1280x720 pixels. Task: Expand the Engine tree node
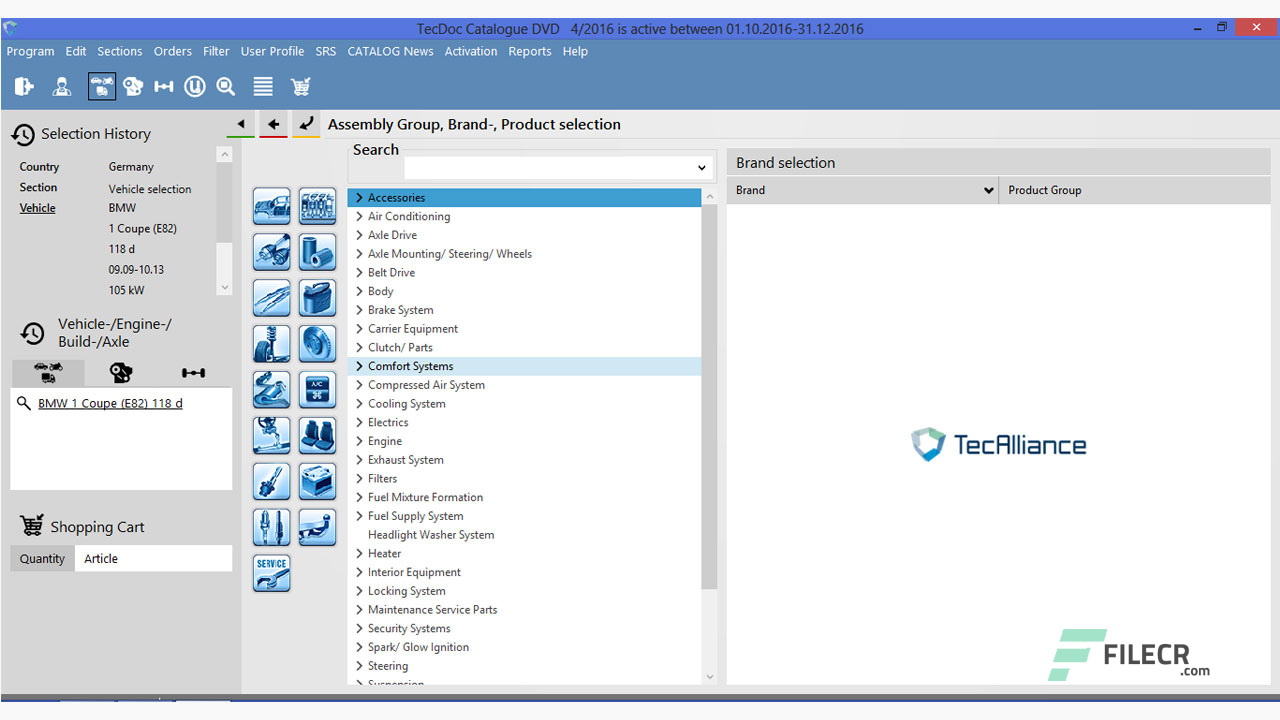pyautogui.click(x=359, y=441)
